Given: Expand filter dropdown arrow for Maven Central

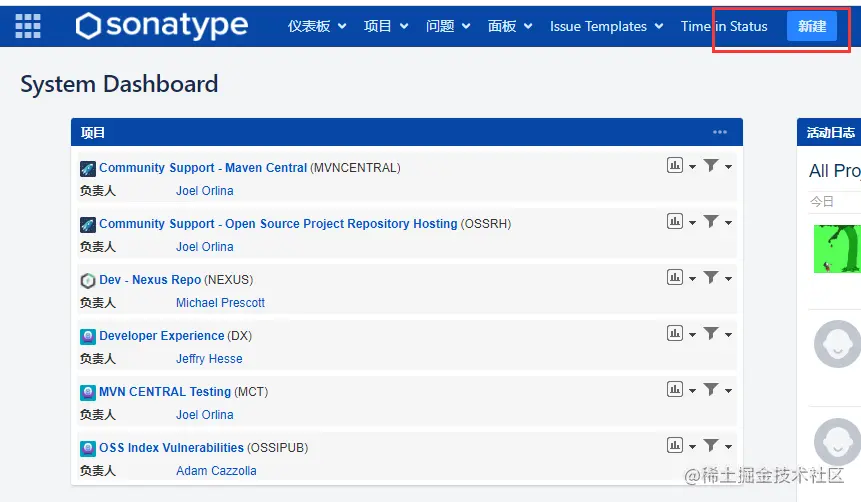Looking at the screenshot, I should coord(729,167).
